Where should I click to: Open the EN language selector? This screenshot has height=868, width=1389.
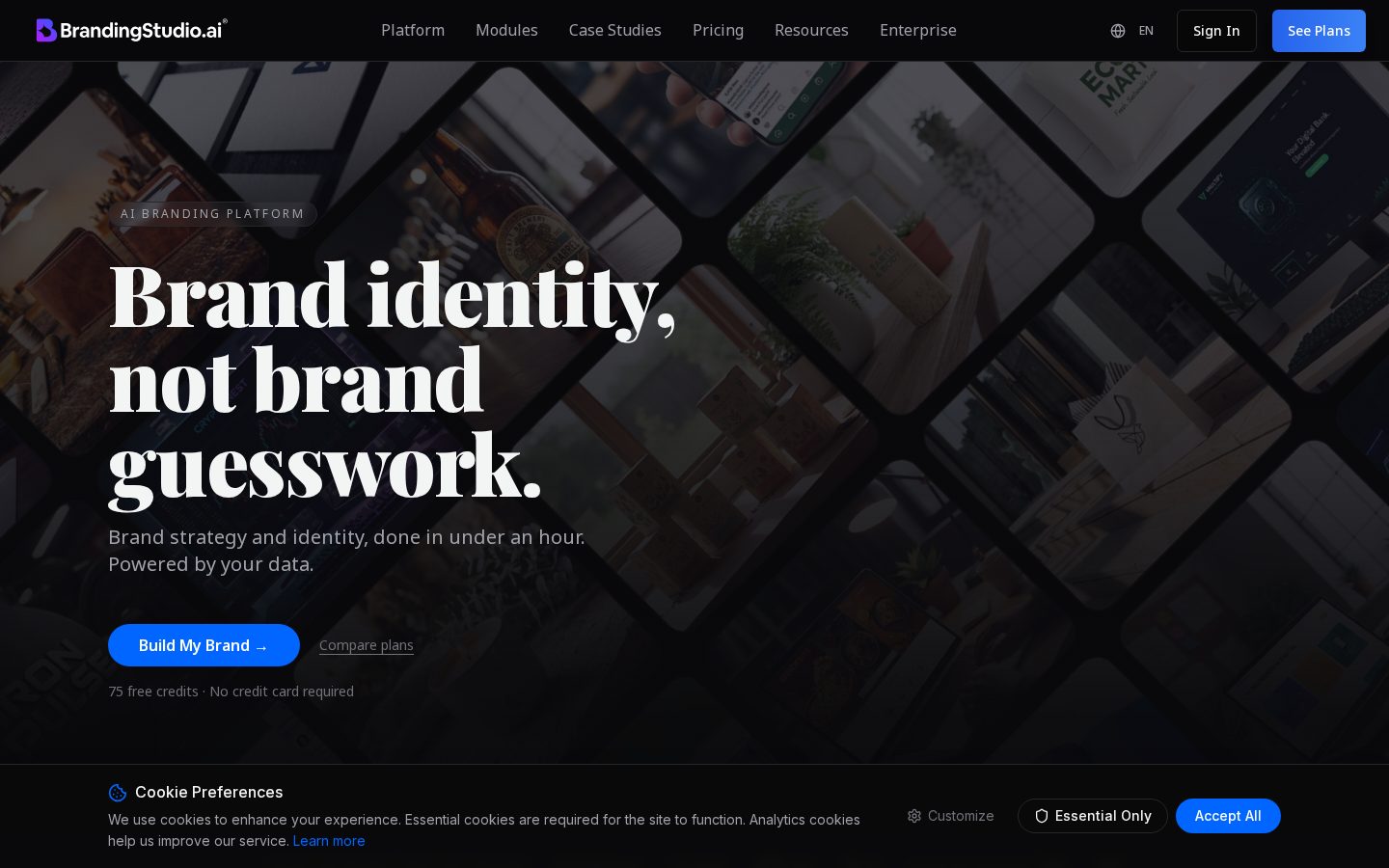[x=1146, y=31]
